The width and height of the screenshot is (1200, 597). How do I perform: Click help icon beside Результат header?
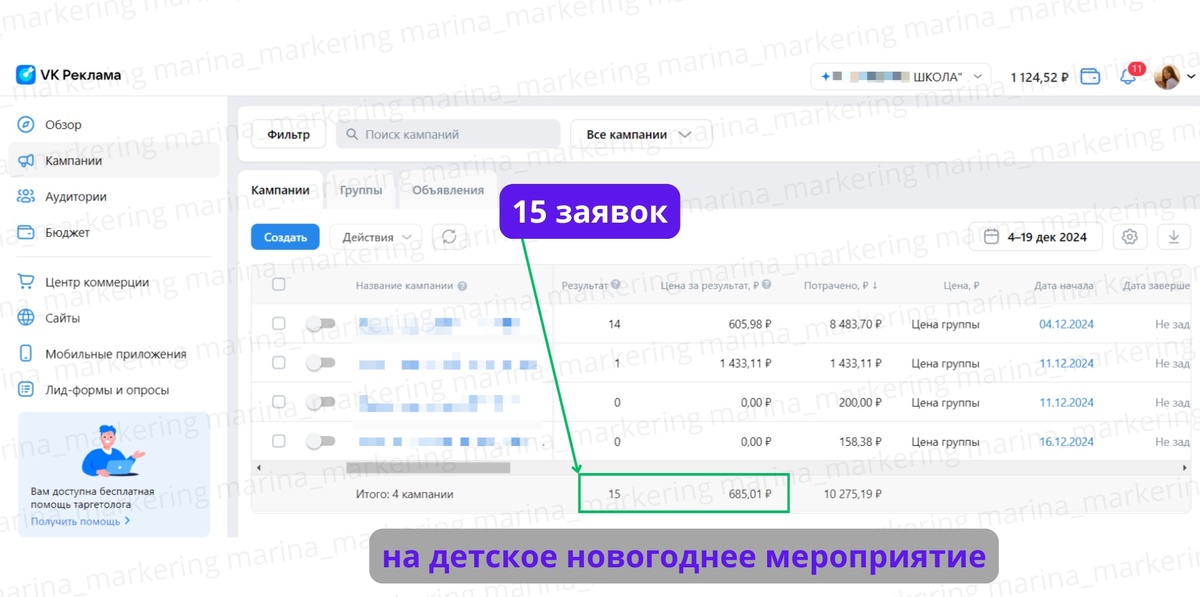pos(616,285)
